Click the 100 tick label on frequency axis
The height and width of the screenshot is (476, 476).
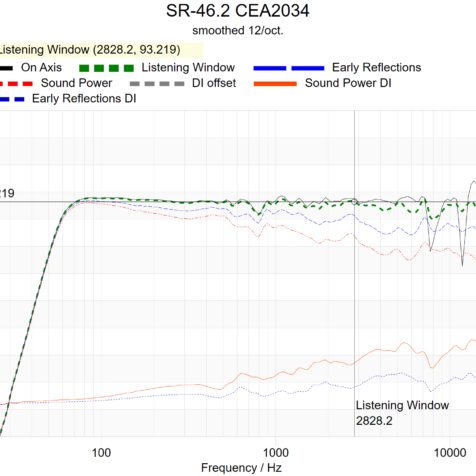(101, 453)
